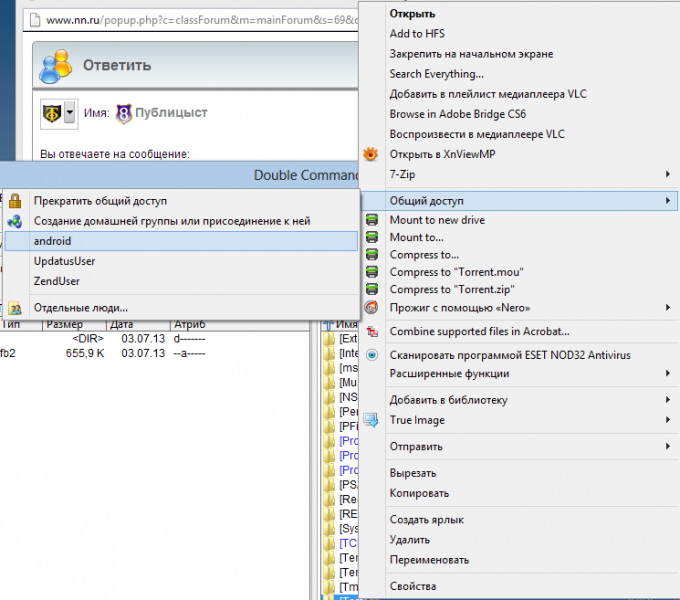Screen dimensions: 680x600
Task: Click the padlock icon for stopping sharing
Action: (15, 201)
